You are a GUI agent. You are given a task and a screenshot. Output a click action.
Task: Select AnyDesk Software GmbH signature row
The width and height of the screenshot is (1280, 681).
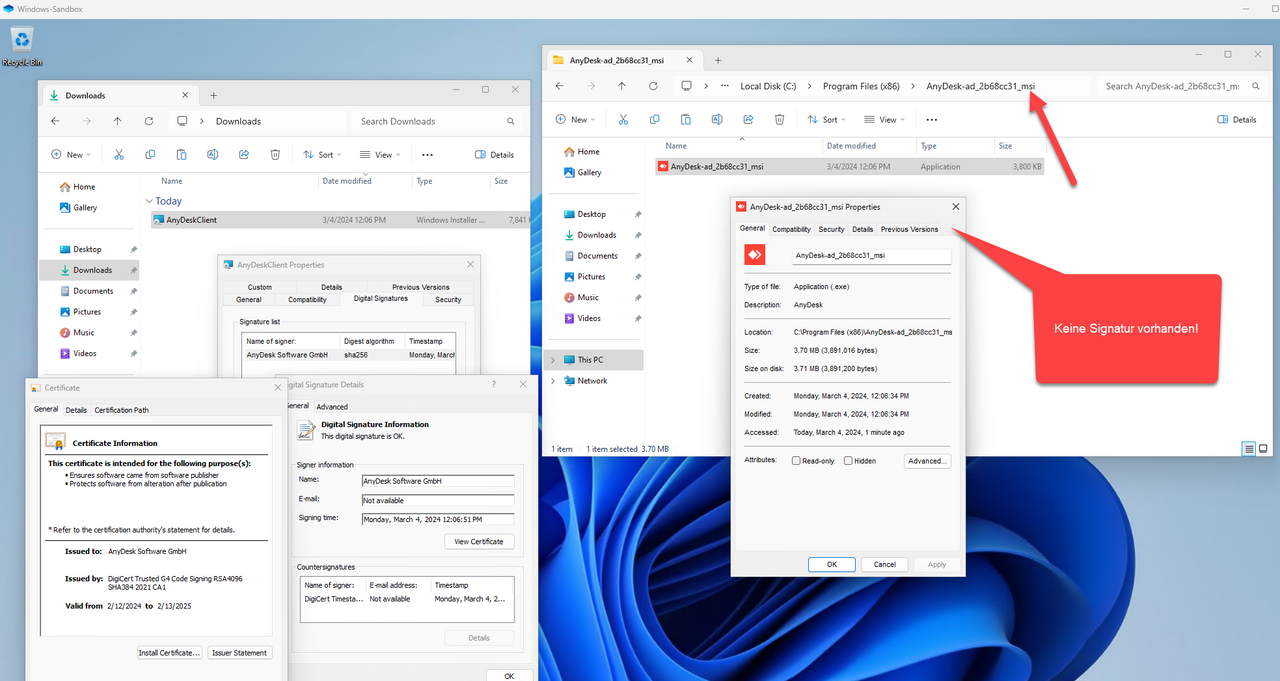pos(348,354)
